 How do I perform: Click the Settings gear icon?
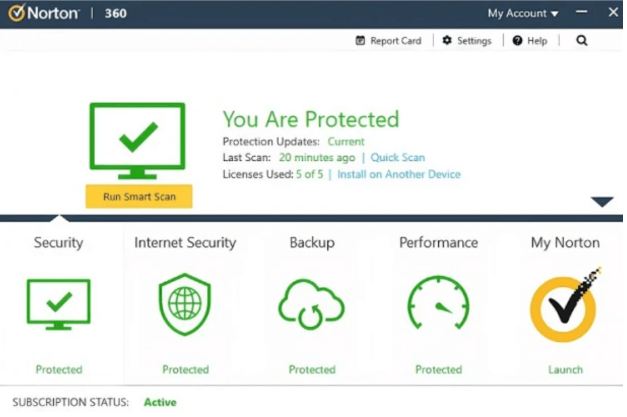click(447, 40)
